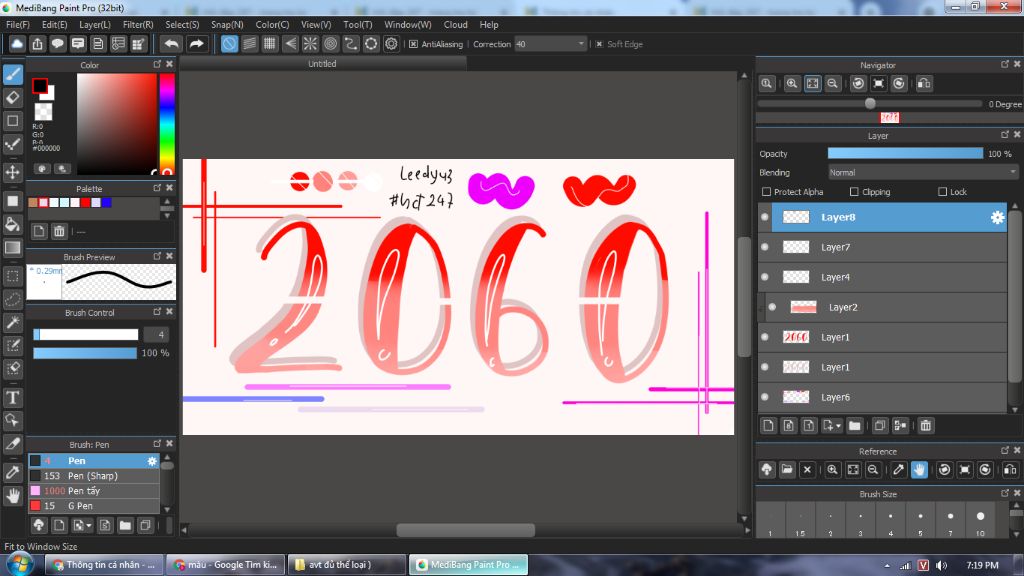This screenshot has height=576, width=1024.
Task: Enable radial snap in toolbar
Action: click(x=310, y=44)
